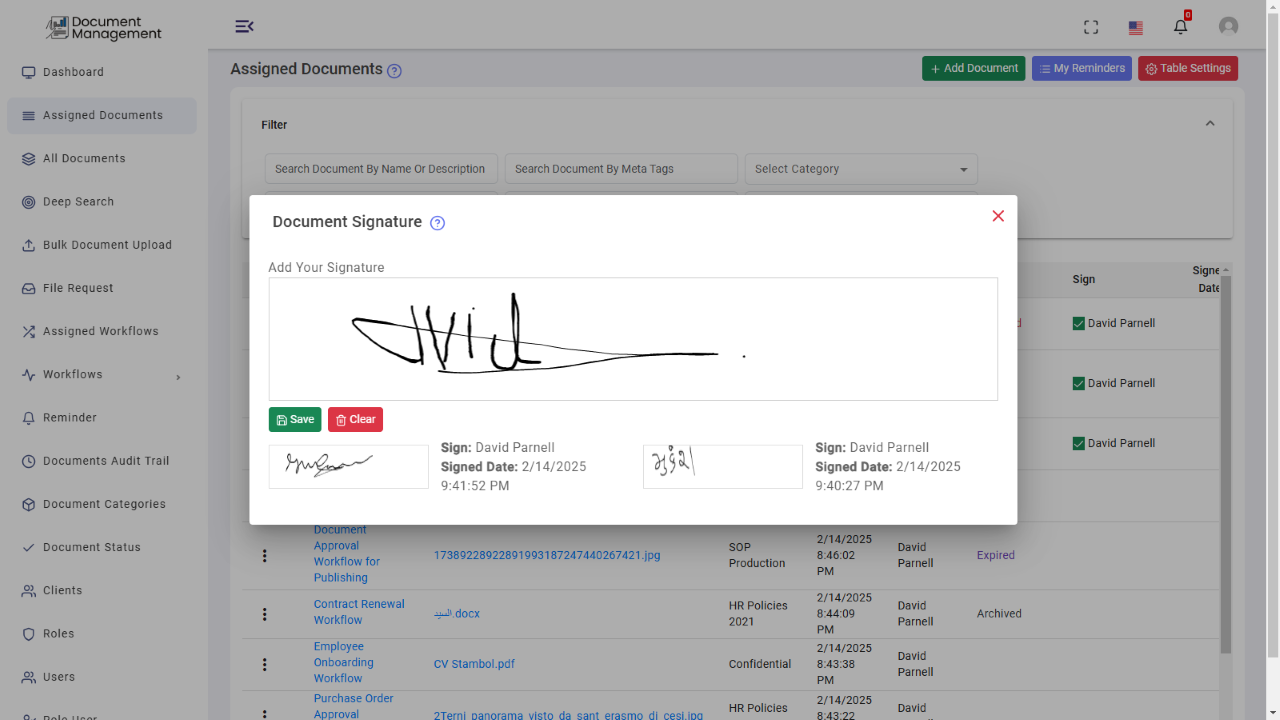Toggle fullscreen mode icon
This screenshot has width=1280, height=720.
pos(1090,27)
